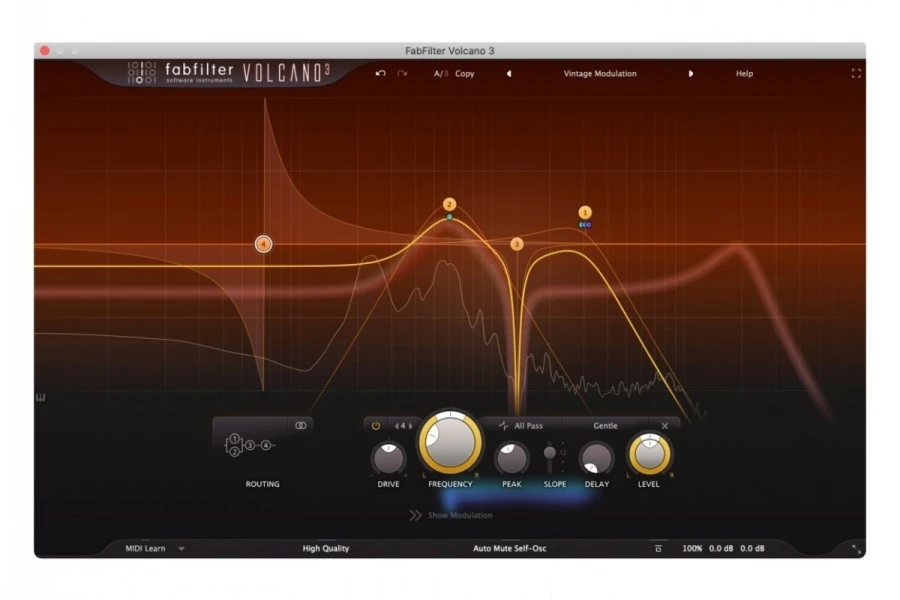Click the Redo arrow icon
900x600 pixels.
(x=402, y=73)
